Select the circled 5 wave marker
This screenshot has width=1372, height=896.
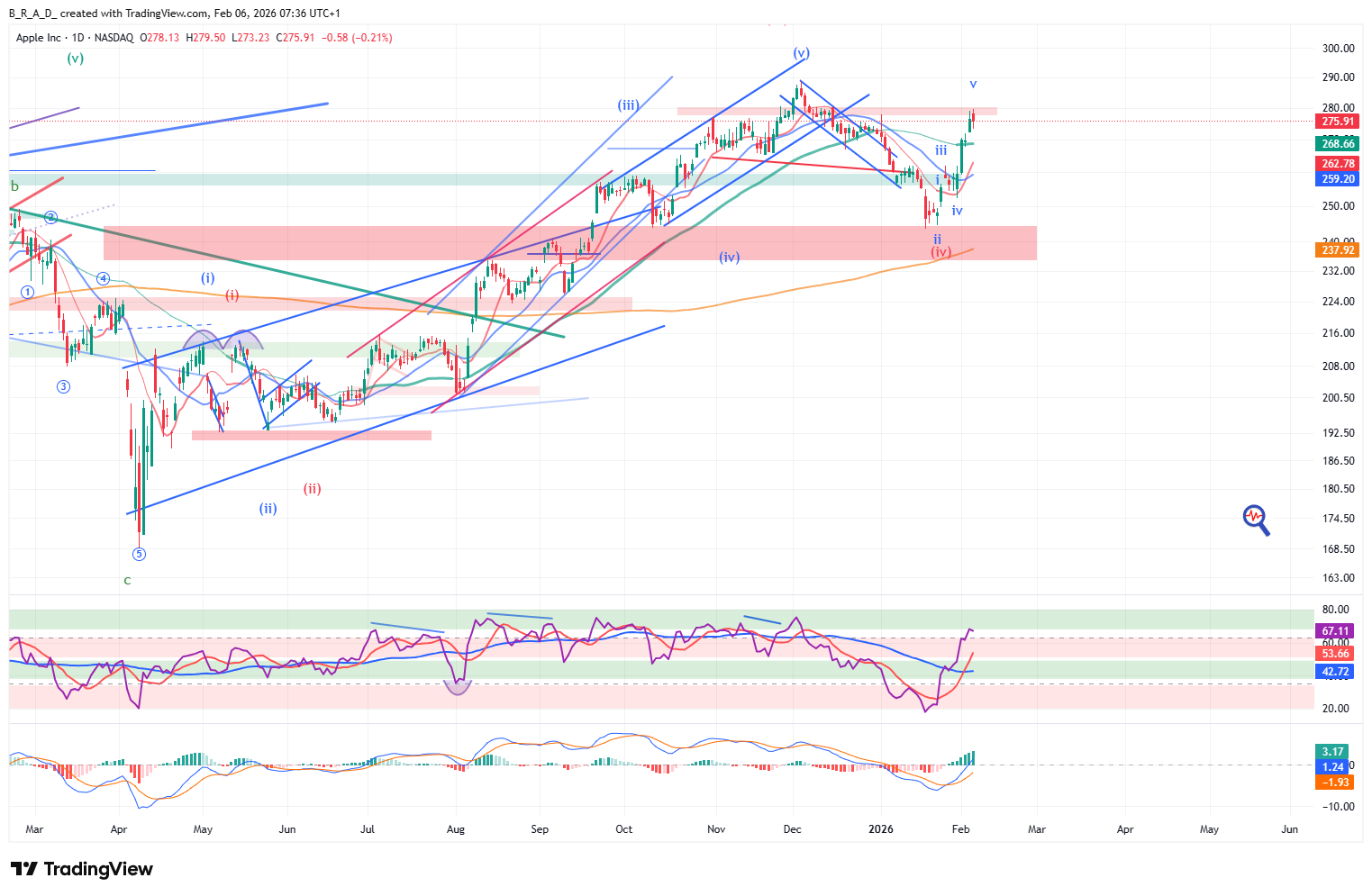(x=139, y=554)
